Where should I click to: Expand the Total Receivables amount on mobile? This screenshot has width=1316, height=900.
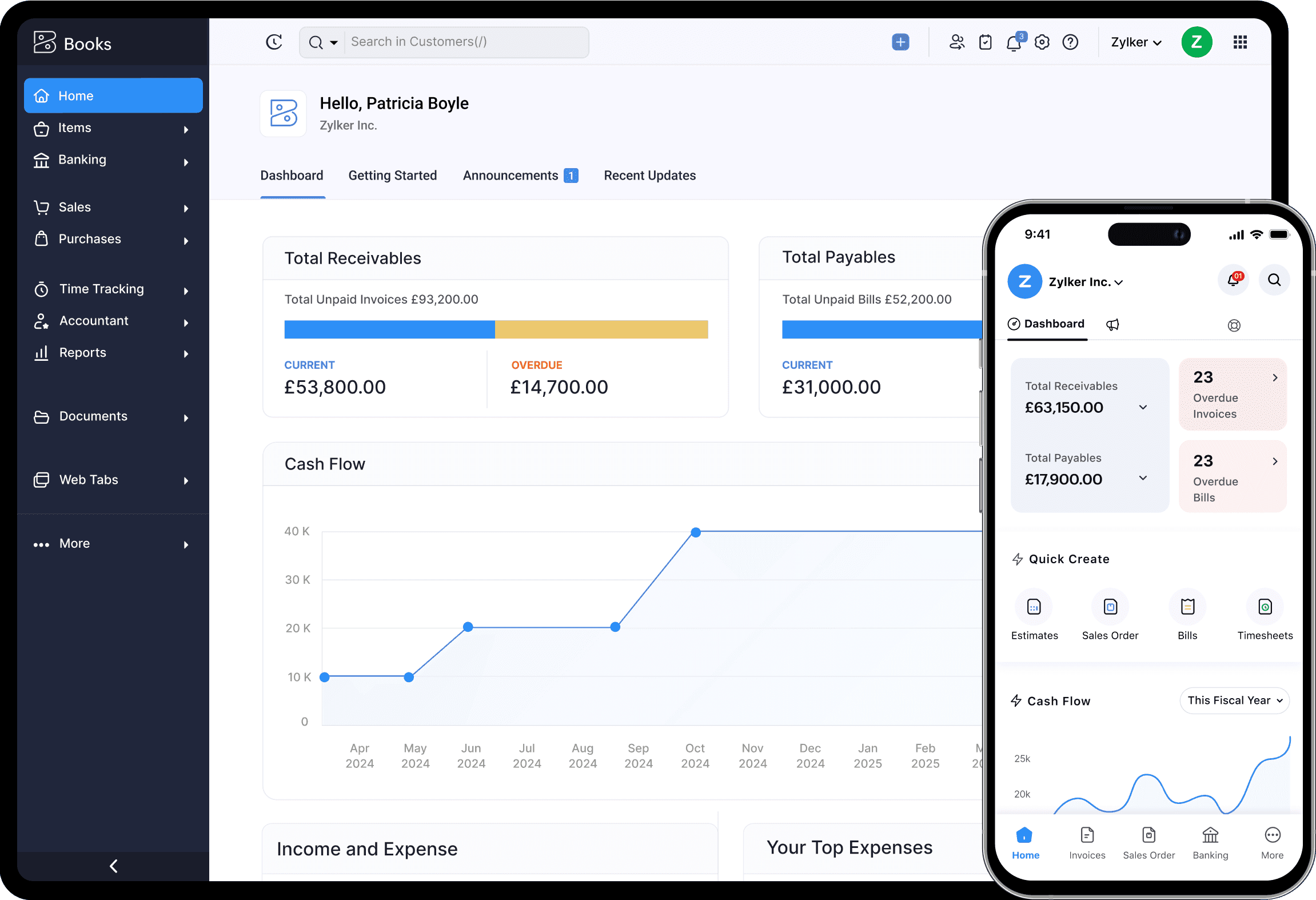point(1143,407)
